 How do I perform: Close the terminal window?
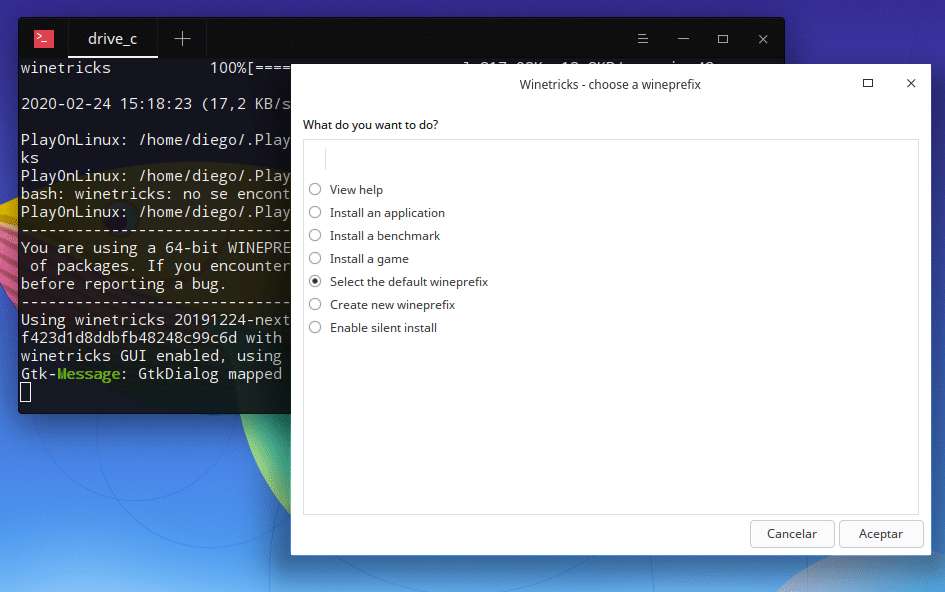tap(763, 39)
